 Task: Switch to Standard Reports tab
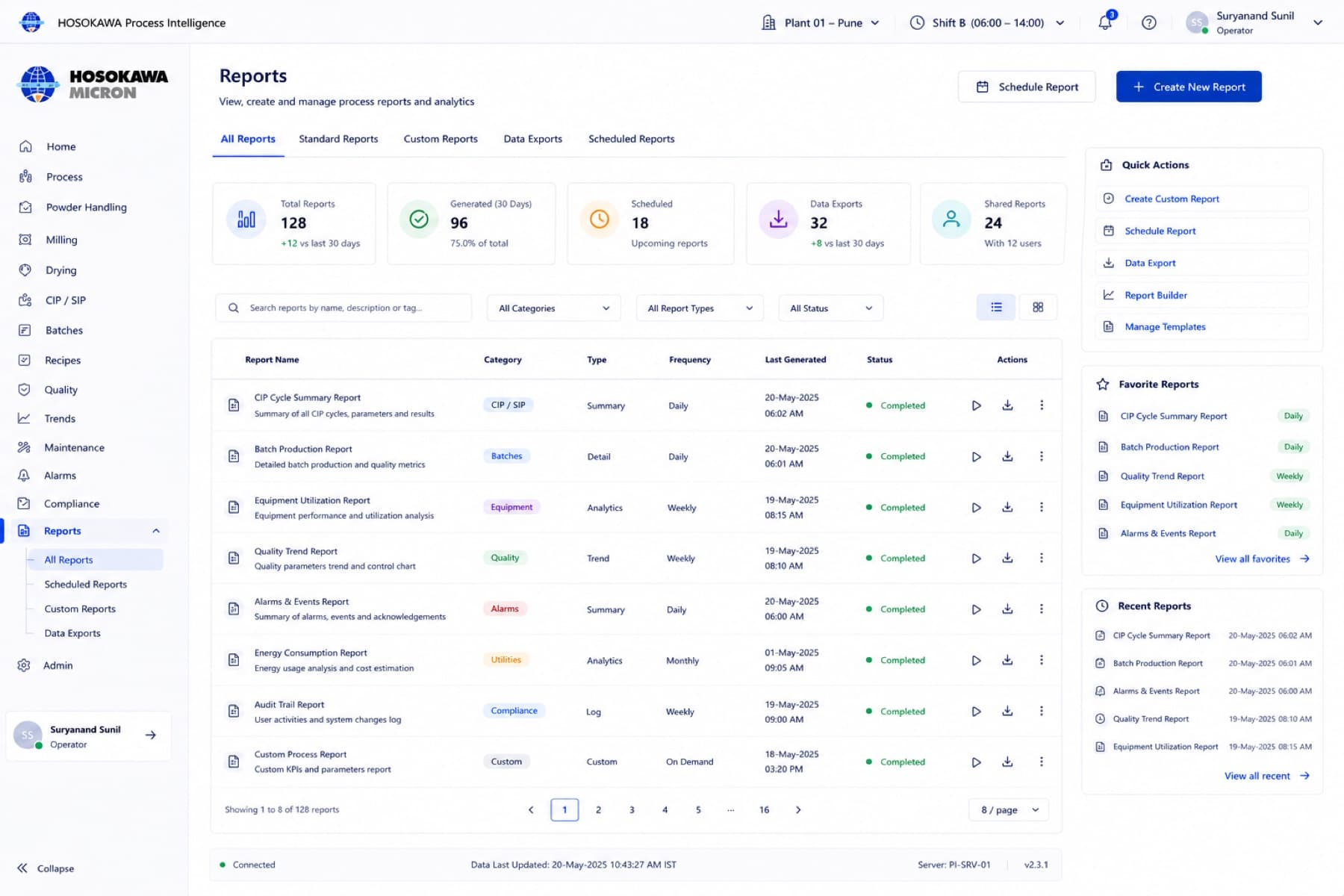(338, 139)
